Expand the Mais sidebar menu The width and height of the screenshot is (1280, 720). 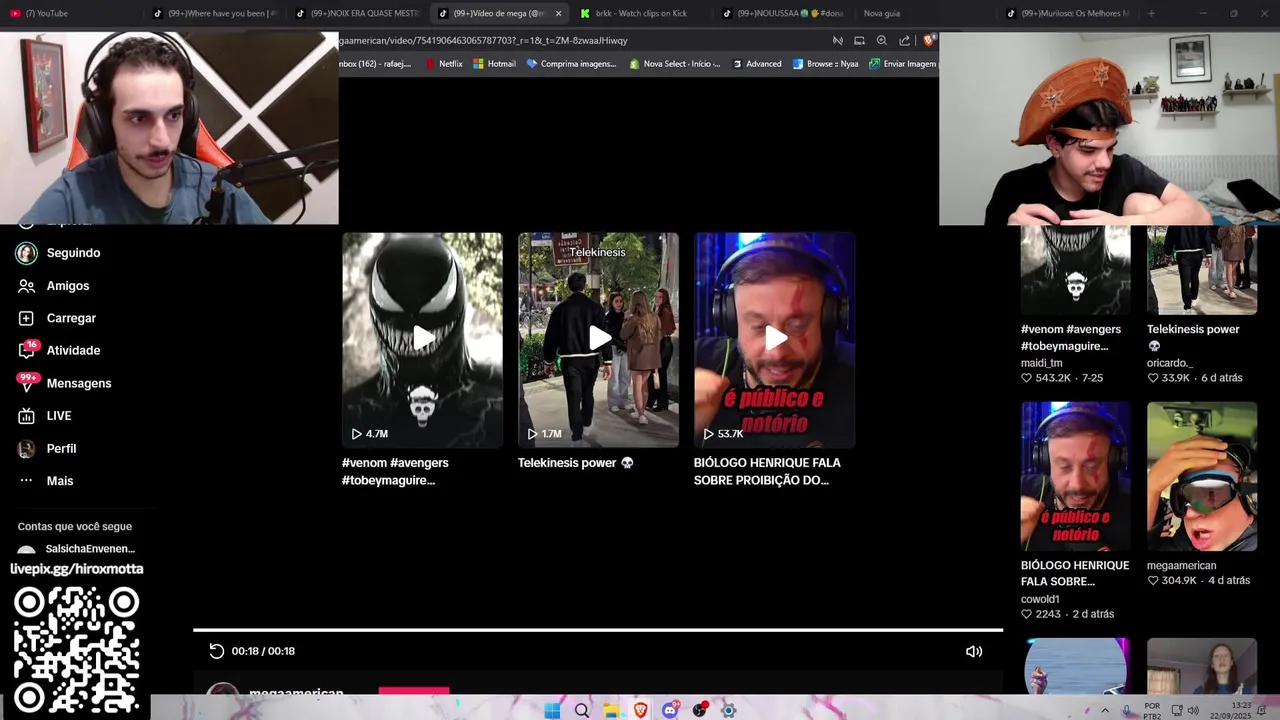[46, 481]
